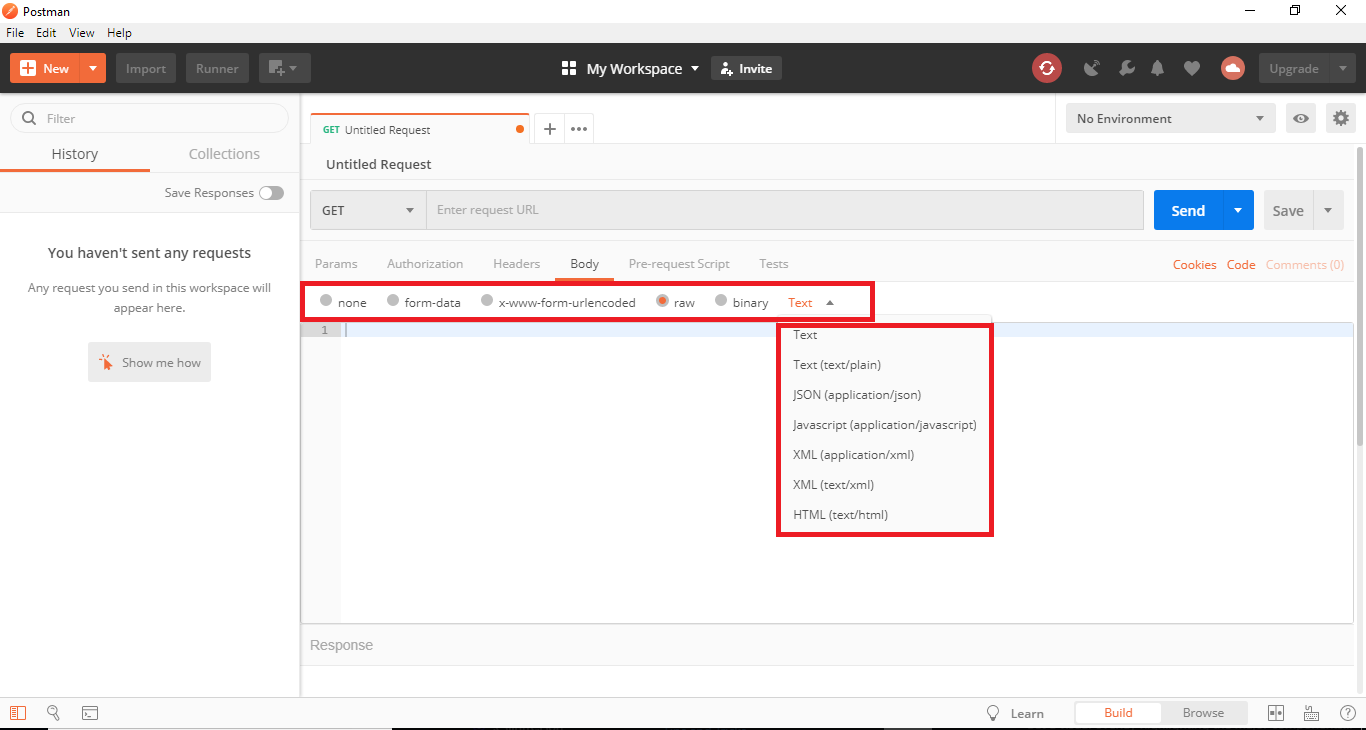Choose Text (text/plain) option
This screenshot has width=1366, height=730.
[x=837, y=365]
